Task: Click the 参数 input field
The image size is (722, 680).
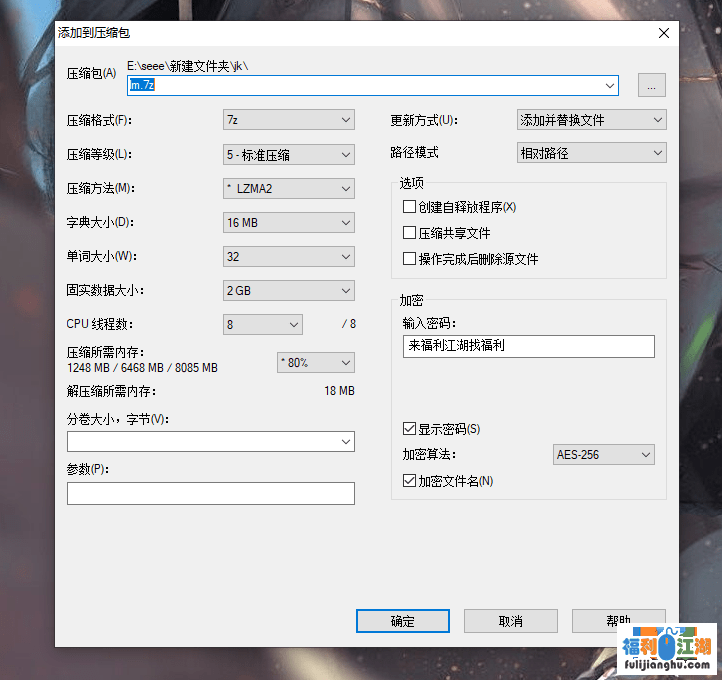Action: coord(210,493)
